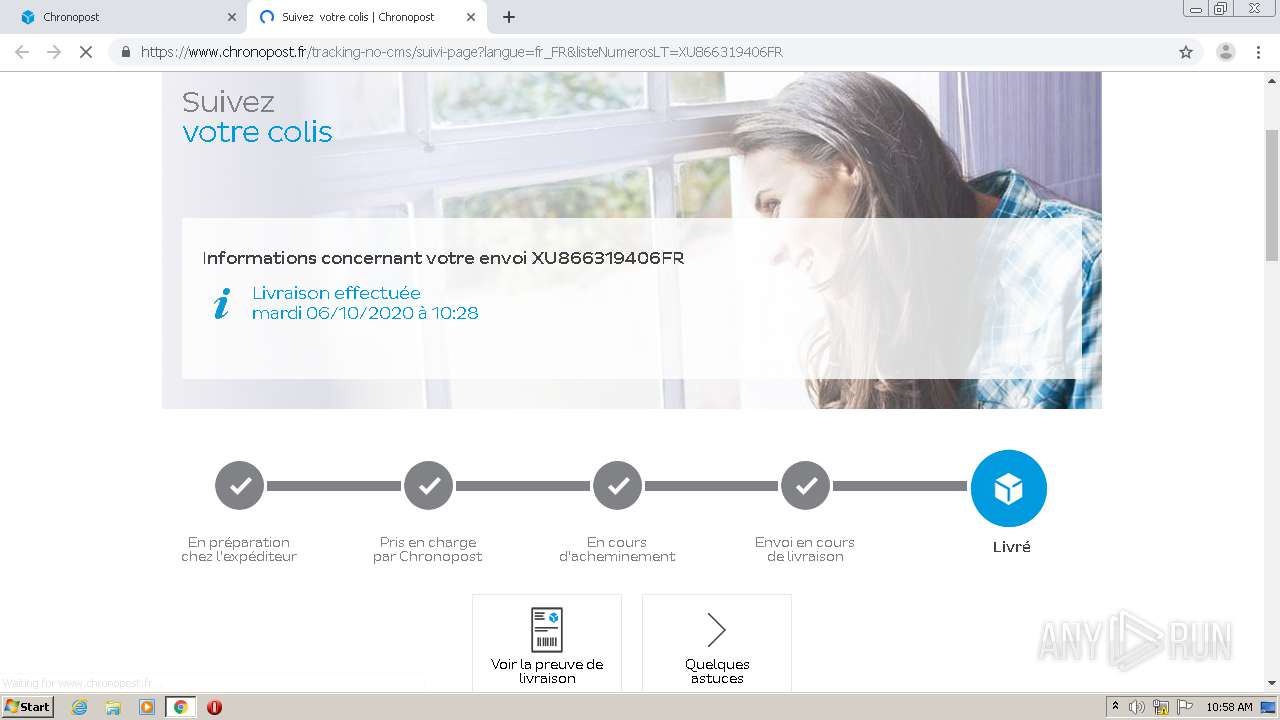Viewport: 1280px width, 720px height.
Task: Click the Pris en charge par Chronopost checkmark
Action: tap(429, 486)
